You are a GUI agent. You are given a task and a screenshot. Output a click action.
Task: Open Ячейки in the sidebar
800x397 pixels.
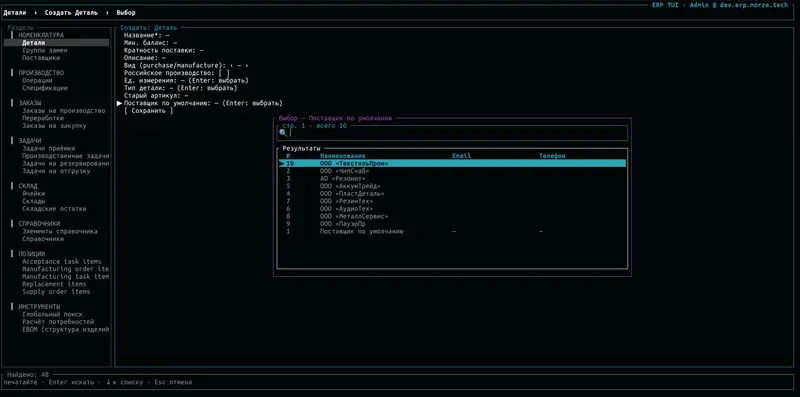point(33,193)
